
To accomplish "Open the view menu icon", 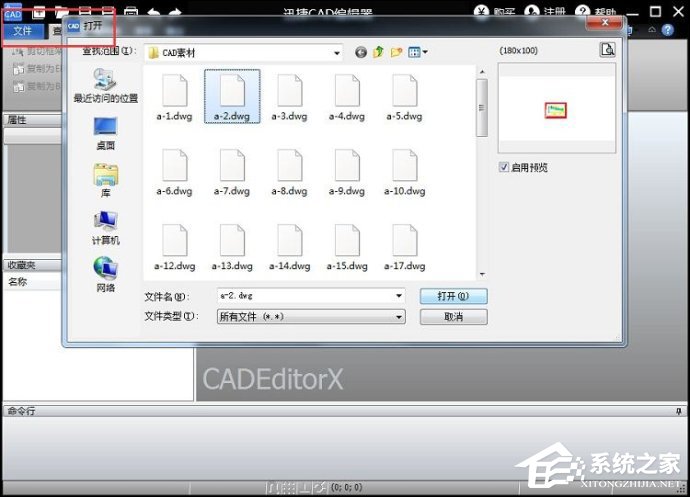I will [x=418, y=52].
